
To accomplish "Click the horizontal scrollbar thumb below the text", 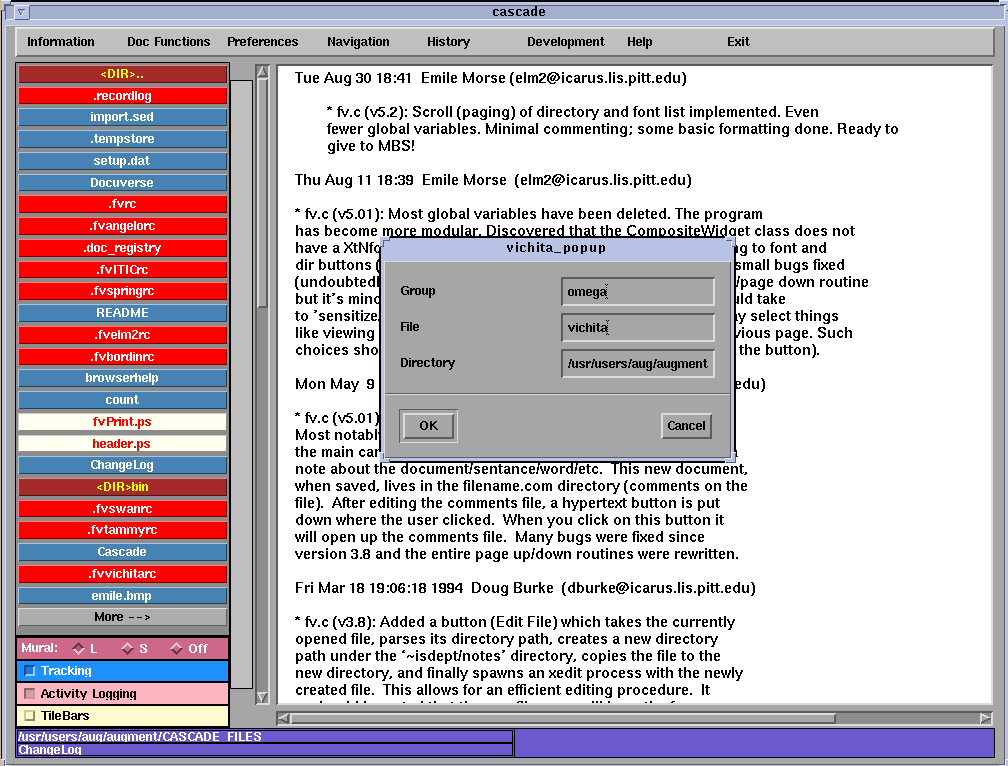I will point(563,718).
